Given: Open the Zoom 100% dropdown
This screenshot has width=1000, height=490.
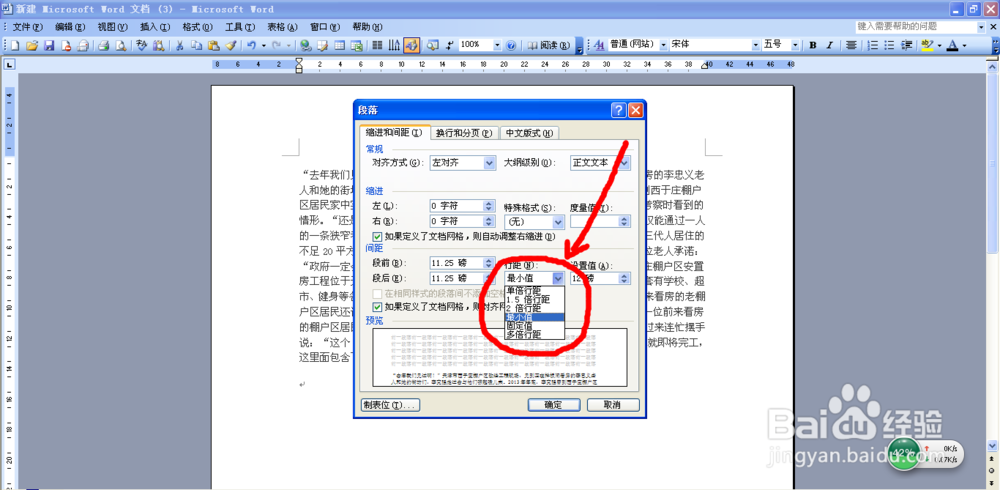Looking at the screenshot, I should point(497,45).
